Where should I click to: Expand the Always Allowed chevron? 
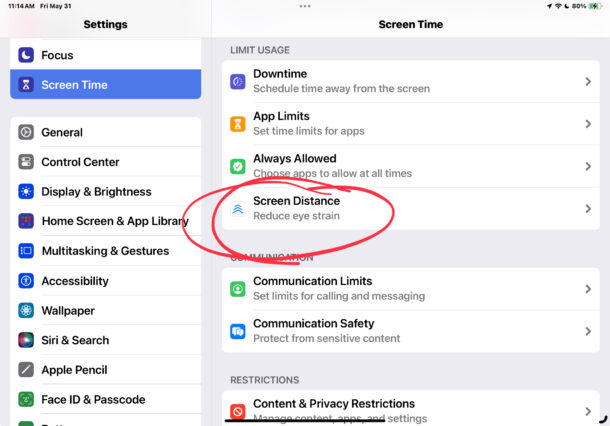(x=588, y=166)
